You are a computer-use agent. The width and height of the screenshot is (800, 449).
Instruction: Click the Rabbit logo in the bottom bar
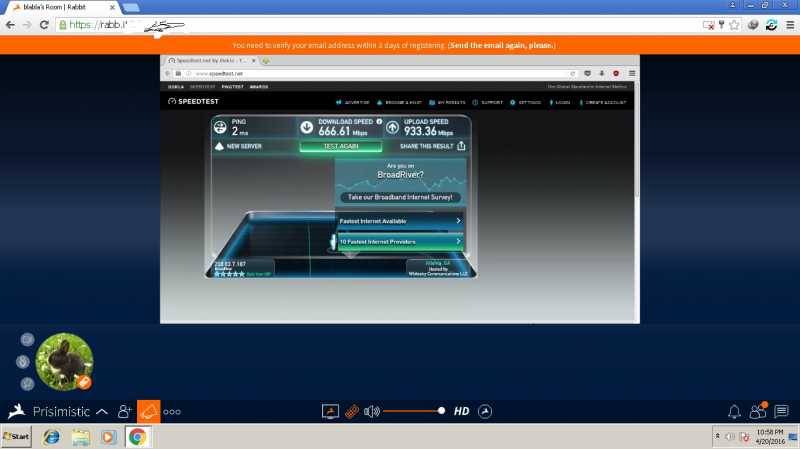pos(17,411)
